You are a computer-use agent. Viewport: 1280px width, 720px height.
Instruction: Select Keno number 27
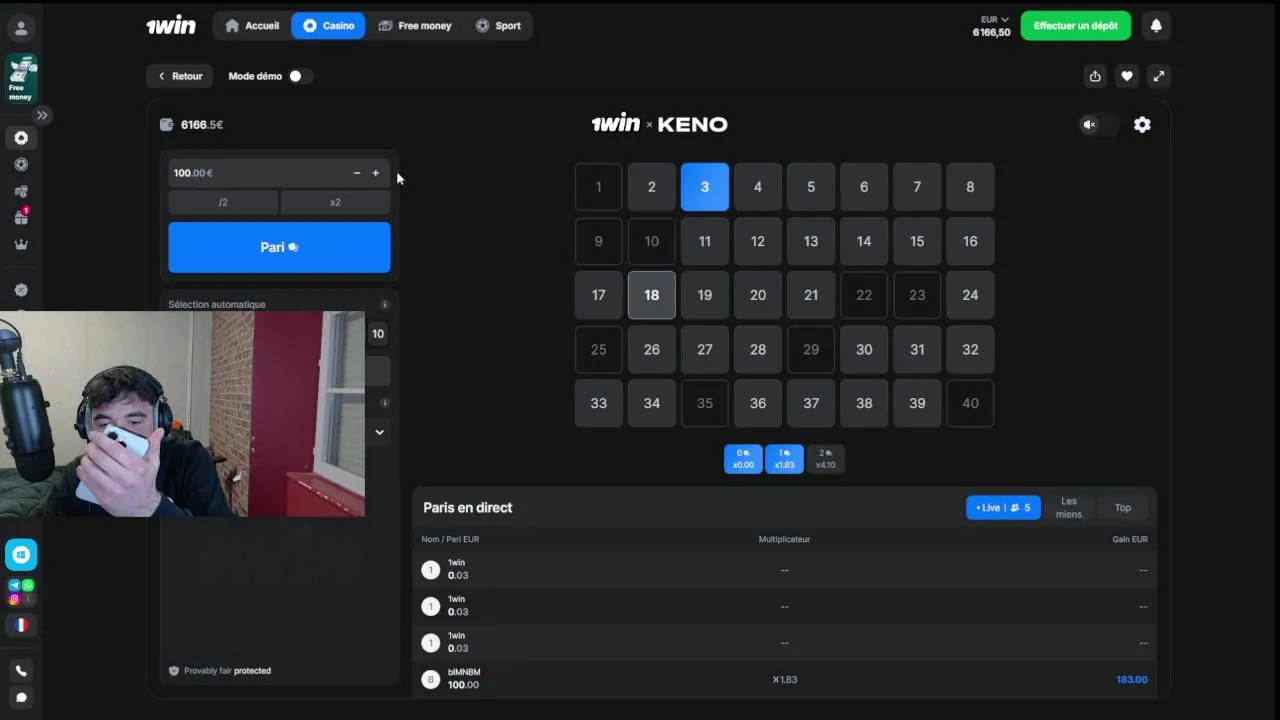pos(705,349)
